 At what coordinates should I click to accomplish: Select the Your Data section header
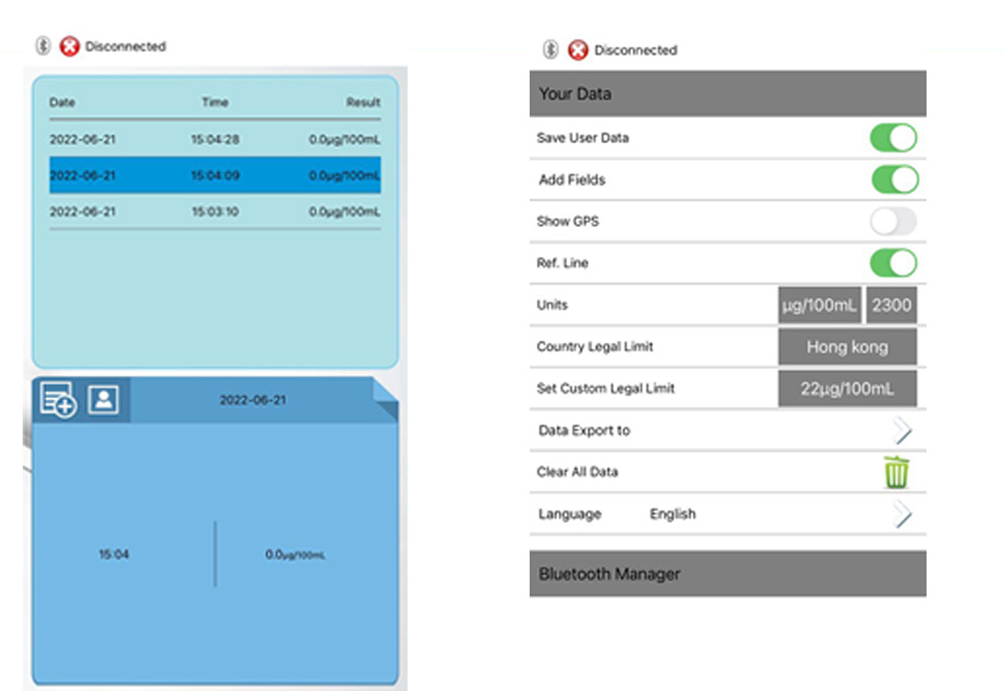727,94
